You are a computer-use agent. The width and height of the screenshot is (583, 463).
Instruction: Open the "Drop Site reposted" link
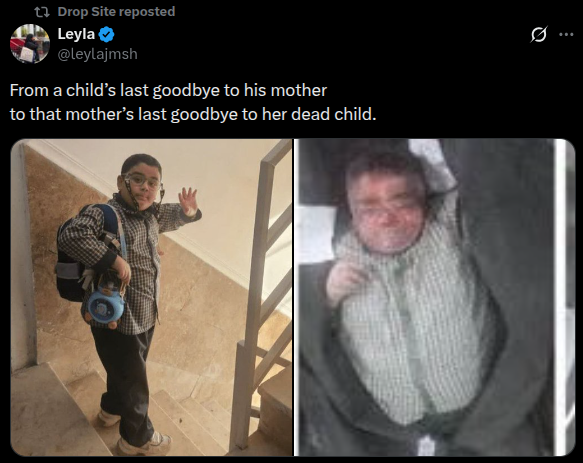click(x=116, y=12)
